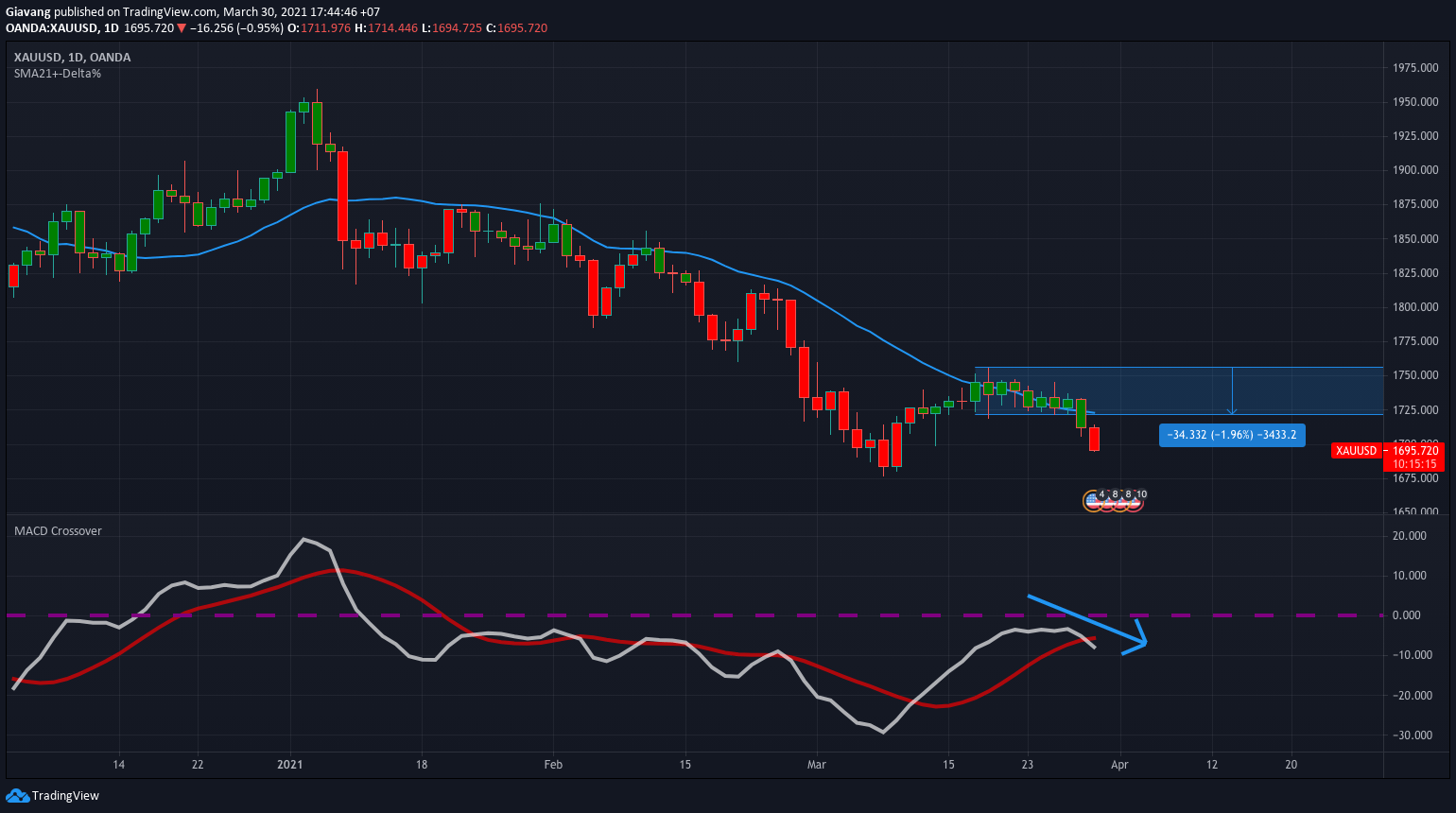Image resolution: width=1456 pixels, height=813 pixels.
Task: Click the 12 date label on time axis
Action: pos(1212,765)
